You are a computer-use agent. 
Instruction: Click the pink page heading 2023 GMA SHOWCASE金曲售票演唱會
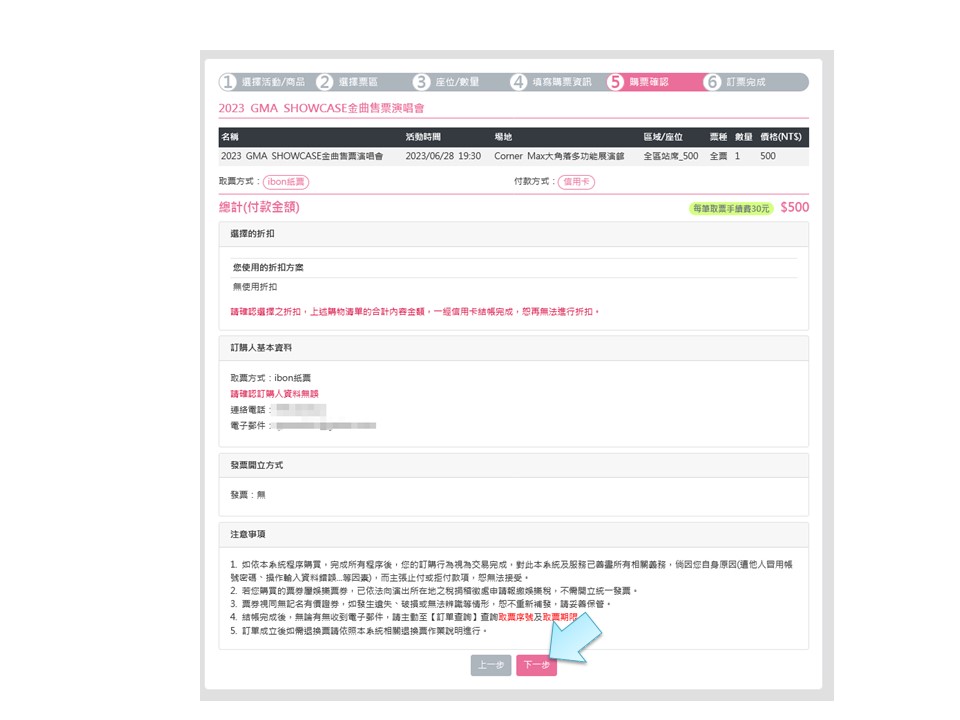321,108
